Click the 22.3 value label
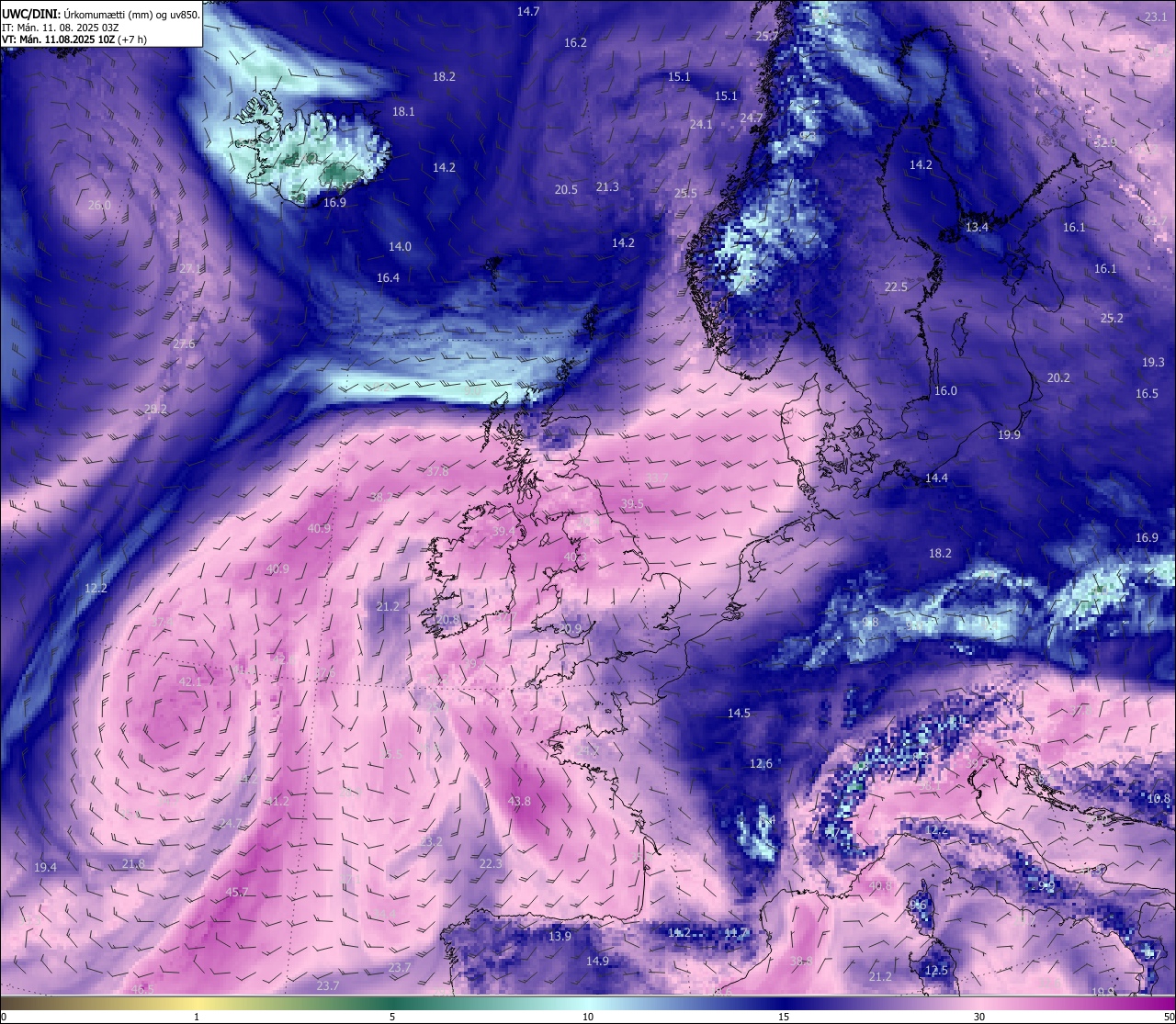This screenshot has height=1024, width=1176. tap(491, 863)
